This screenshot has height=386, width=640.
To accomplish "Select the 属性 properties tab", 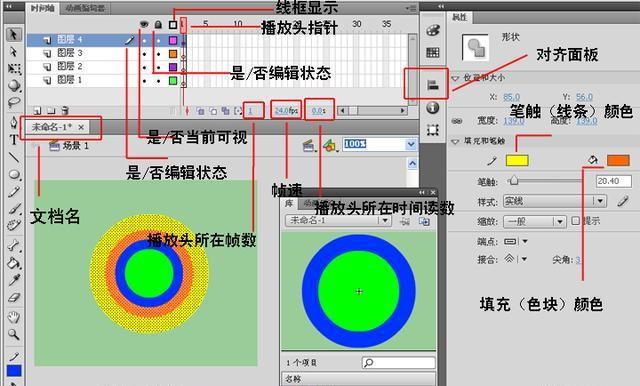I will 460,17.
